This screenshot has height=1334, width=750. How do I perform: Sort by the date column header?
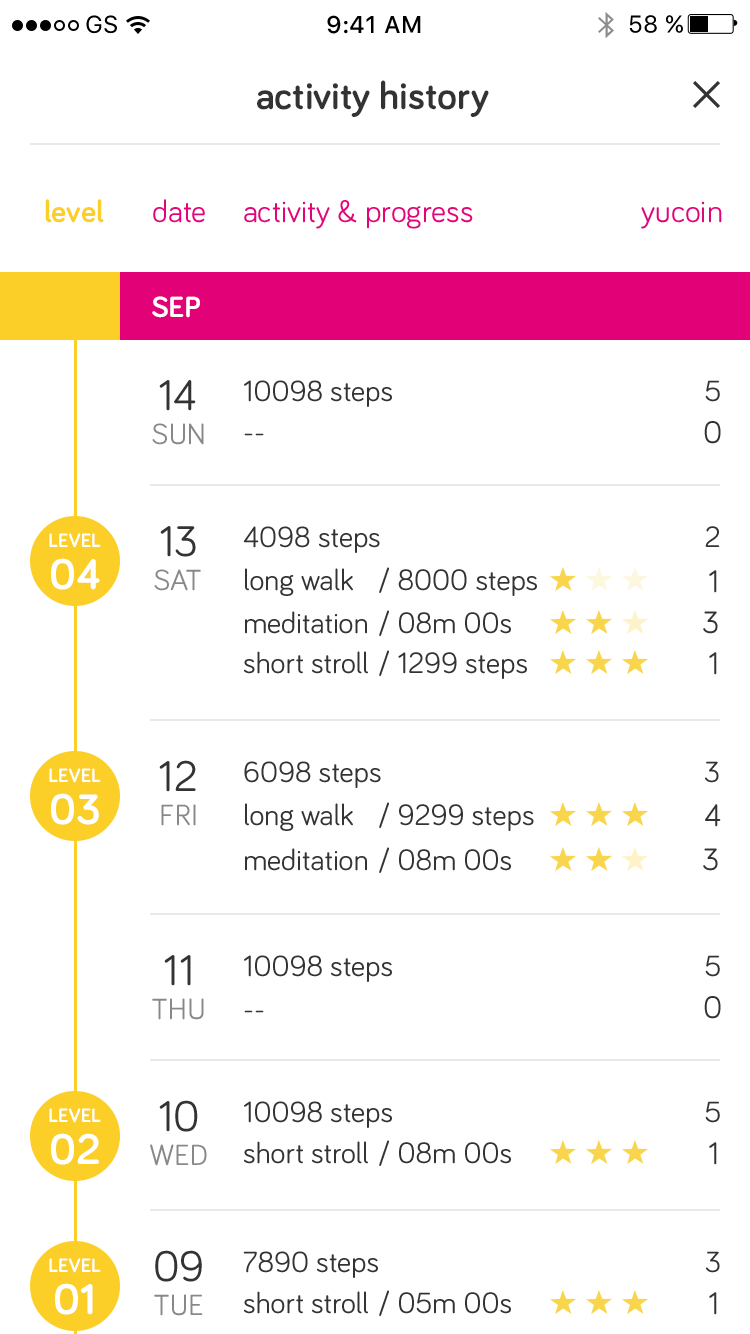point(179,212)
